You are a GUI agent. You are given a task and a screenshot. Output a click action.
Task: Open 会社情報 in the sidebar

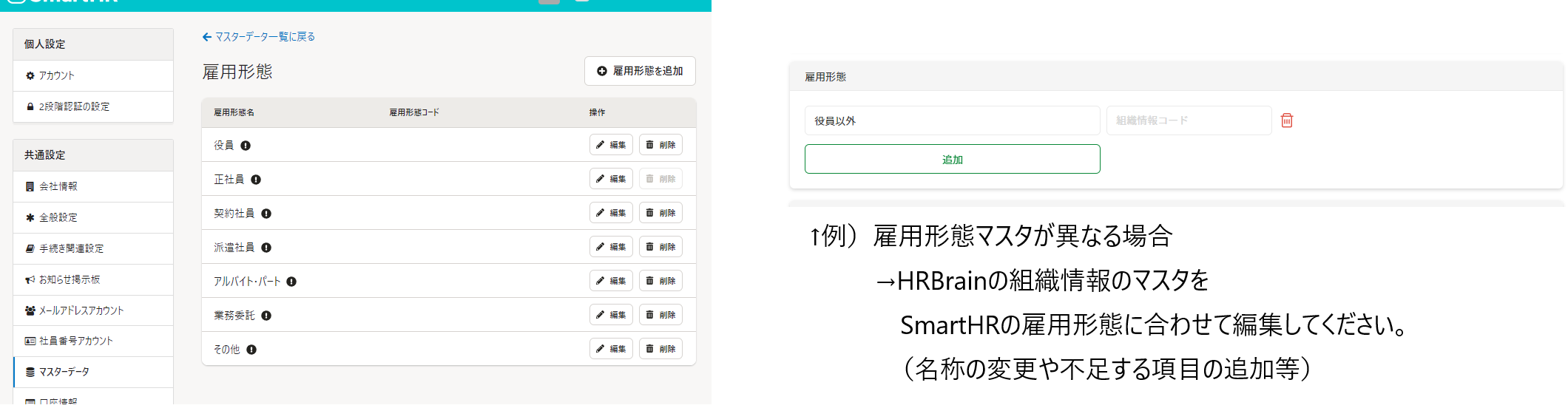(x=93, y=186)
